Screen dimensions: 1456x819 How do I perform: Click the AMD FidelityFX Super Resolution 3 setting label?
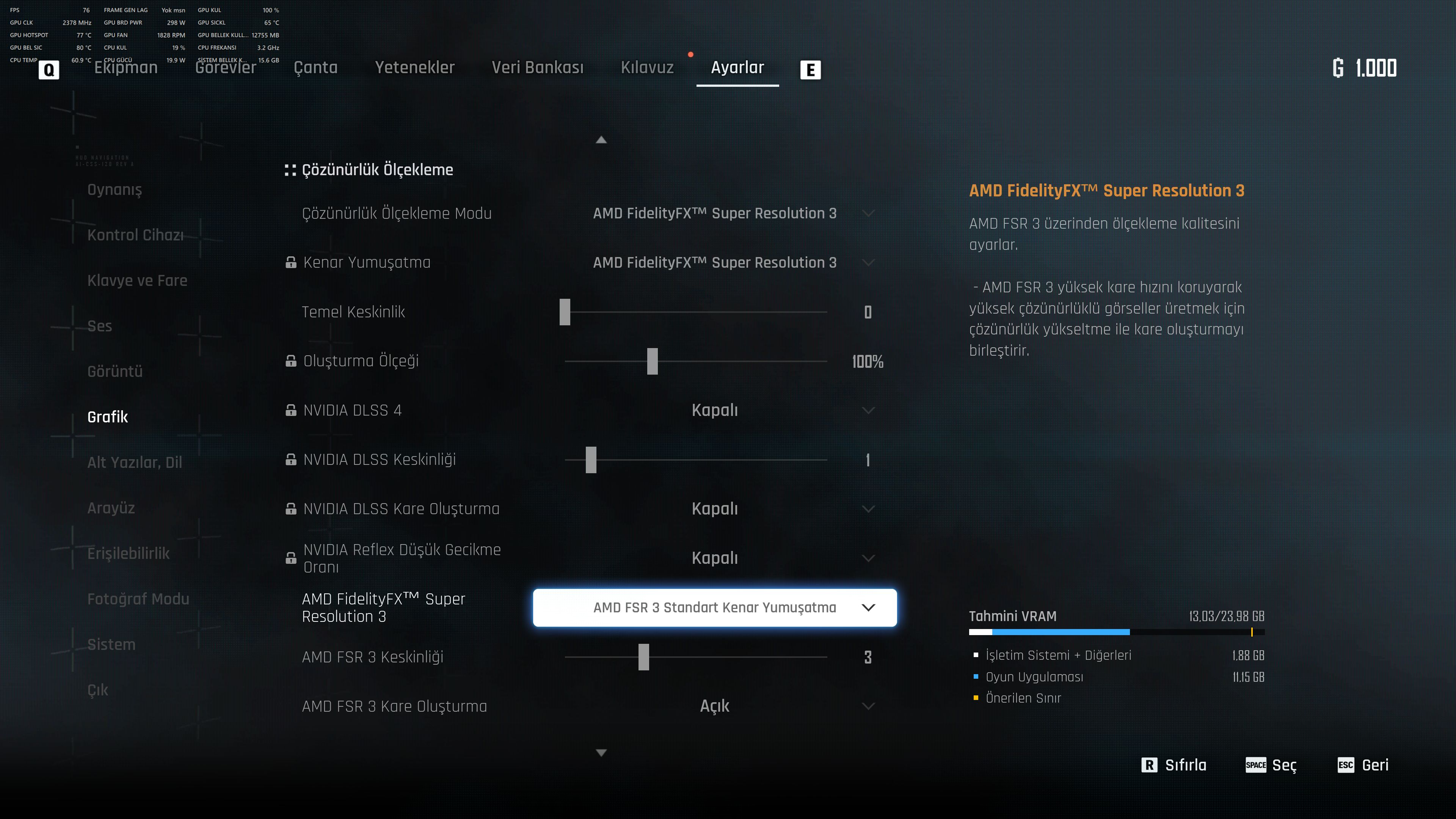point(383,607)
